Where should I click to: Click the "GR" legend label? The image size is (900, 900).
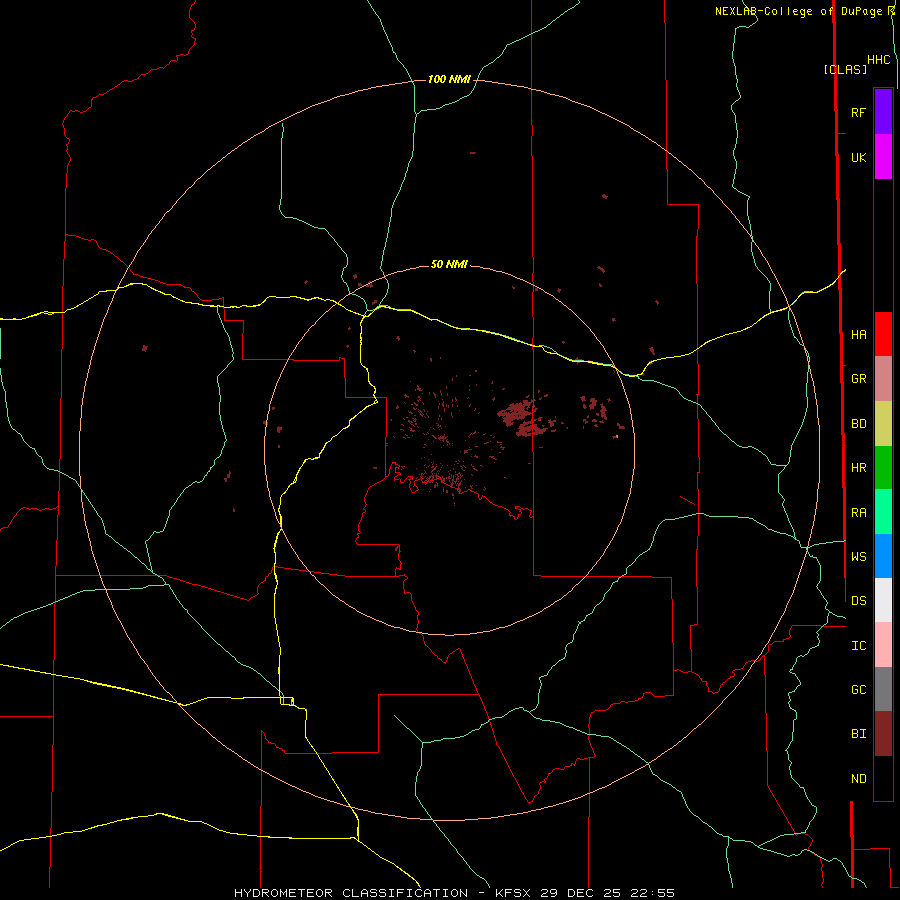858,379
